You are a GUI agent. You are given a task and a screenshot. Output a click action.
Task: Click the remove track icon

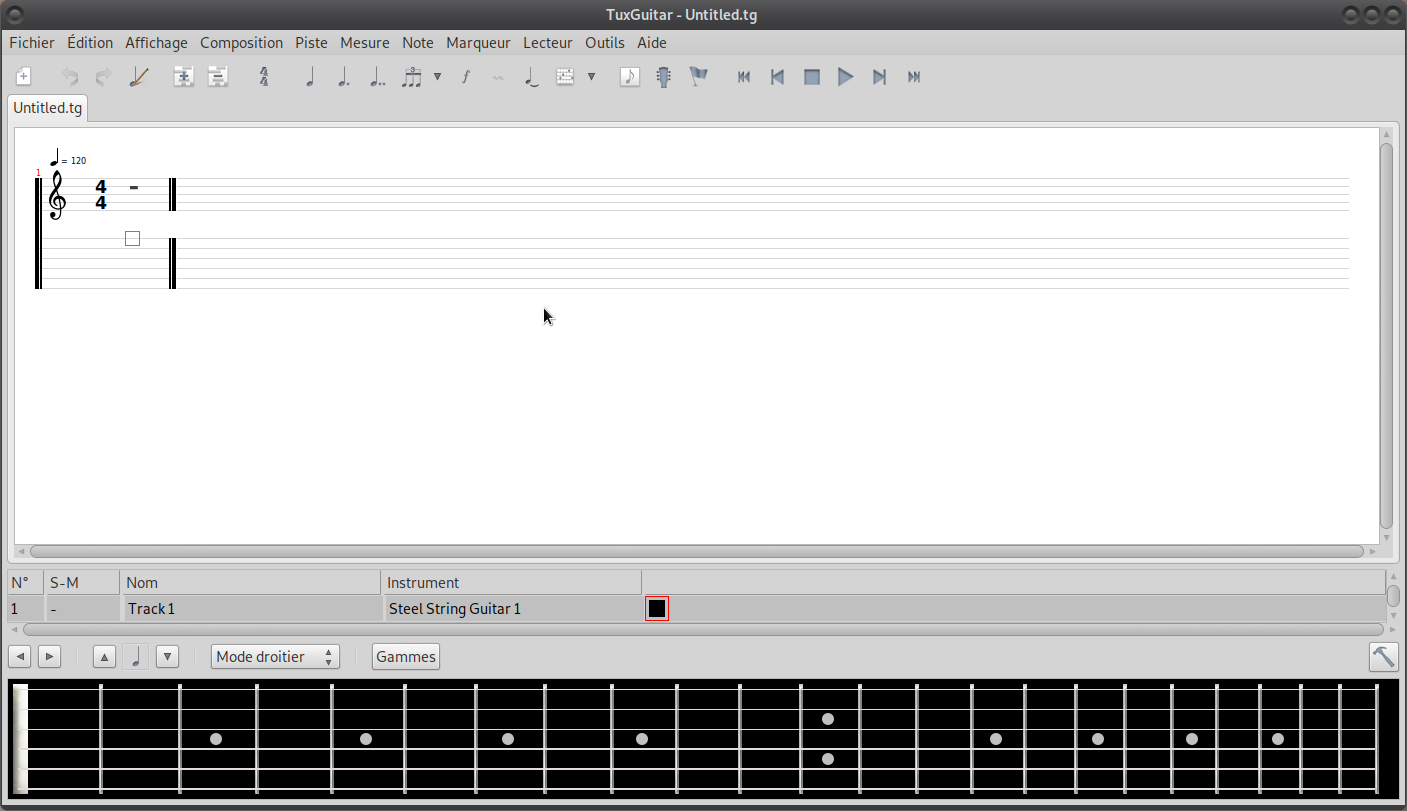pos(217,77)
